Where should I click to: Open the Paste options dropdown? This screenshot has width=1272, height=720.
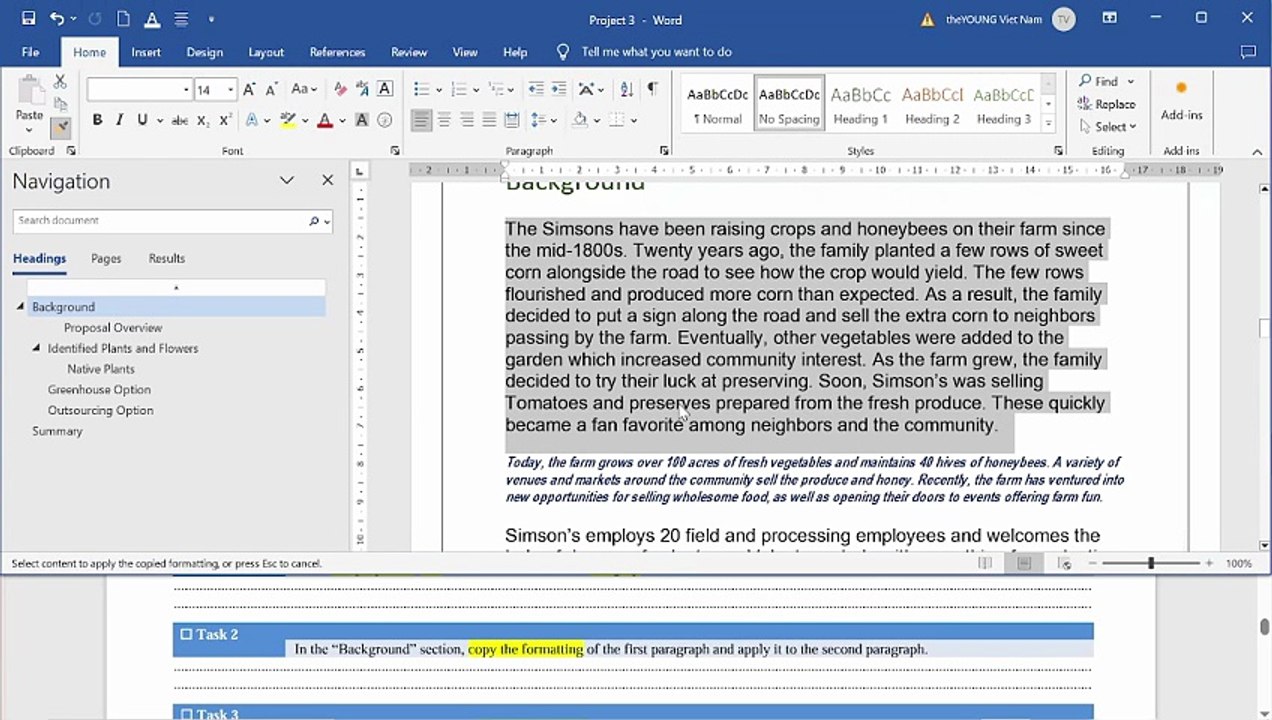[29, 129]
